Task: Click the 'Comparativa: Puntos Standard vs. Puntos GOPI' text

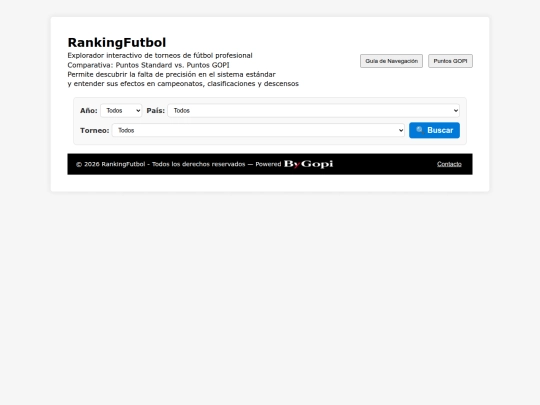Action: [x=148, y=65]
